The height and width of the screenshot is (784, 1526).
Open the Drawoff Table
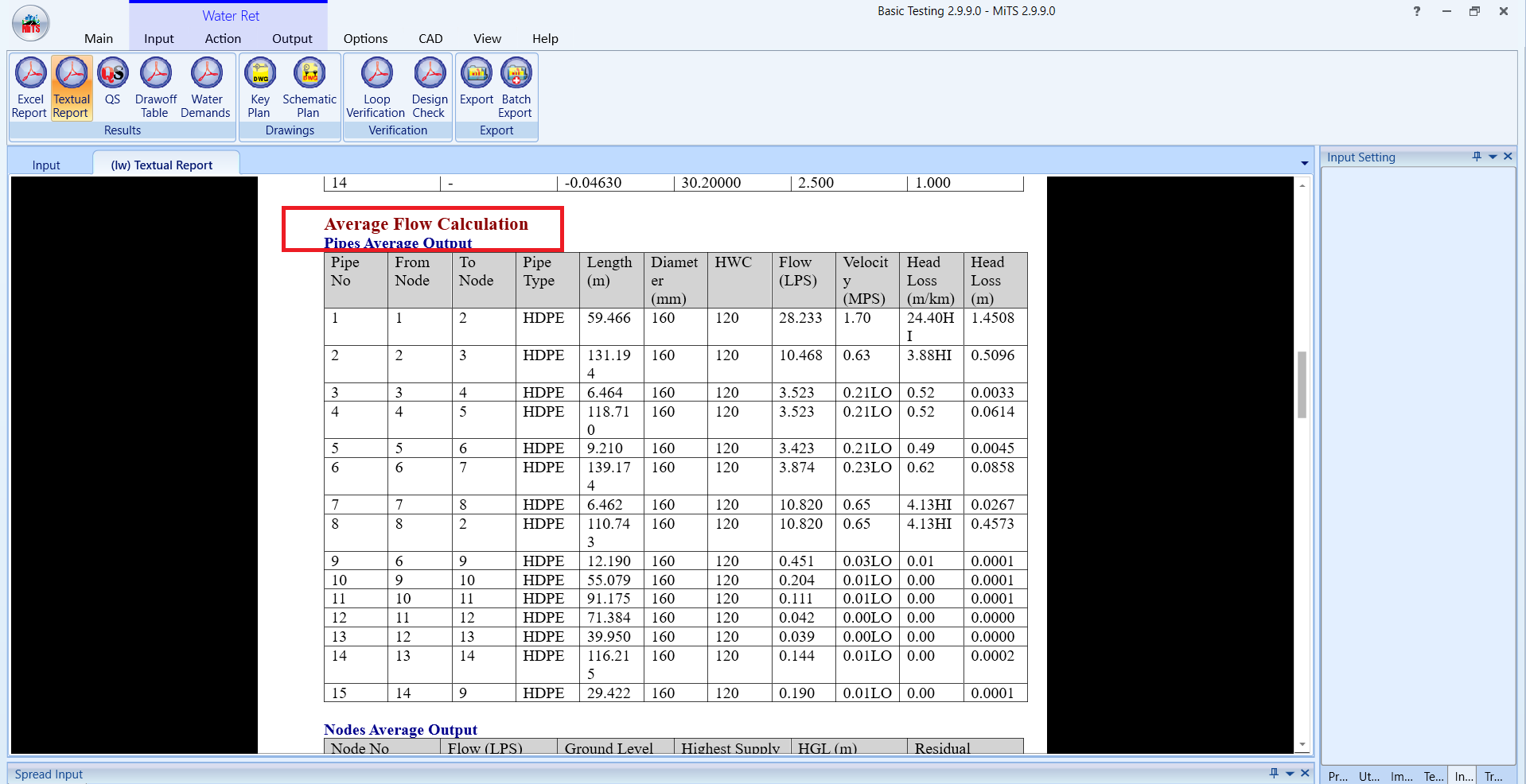click(155, 88)
